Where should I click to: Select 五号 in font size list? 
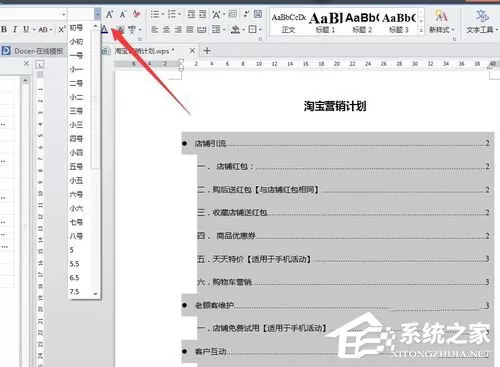coord(76,166)
